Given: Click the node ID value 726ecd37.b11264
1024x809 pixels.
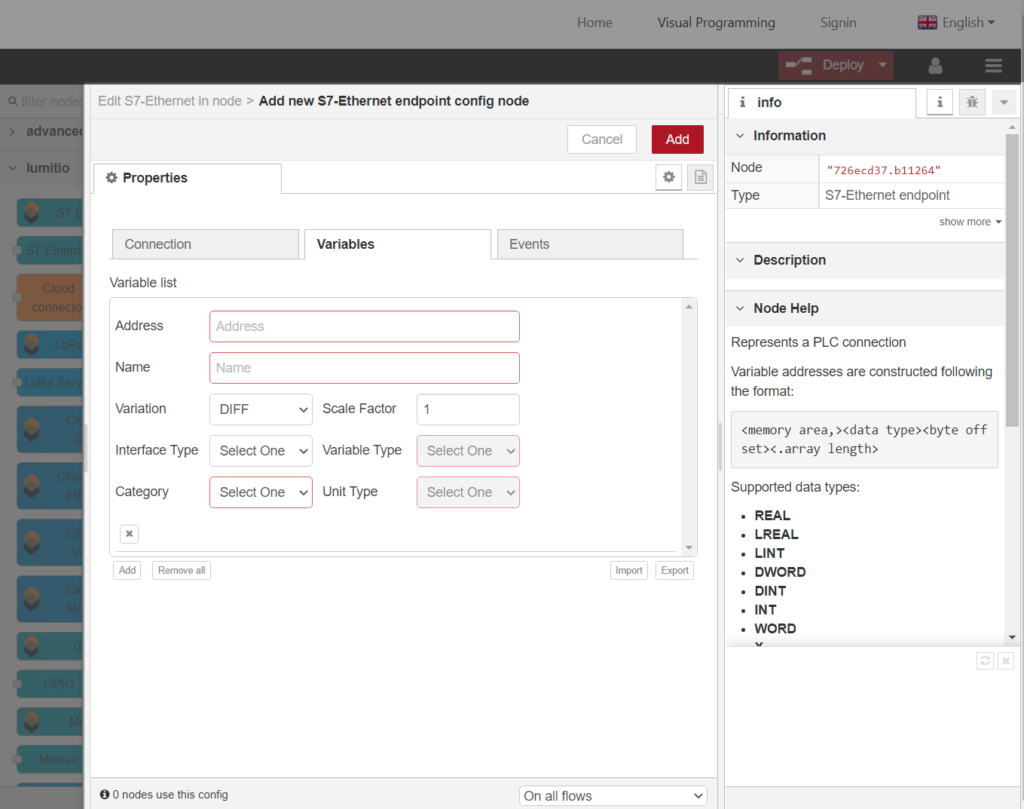Looking at the screenshot, I should pos(883,170).
